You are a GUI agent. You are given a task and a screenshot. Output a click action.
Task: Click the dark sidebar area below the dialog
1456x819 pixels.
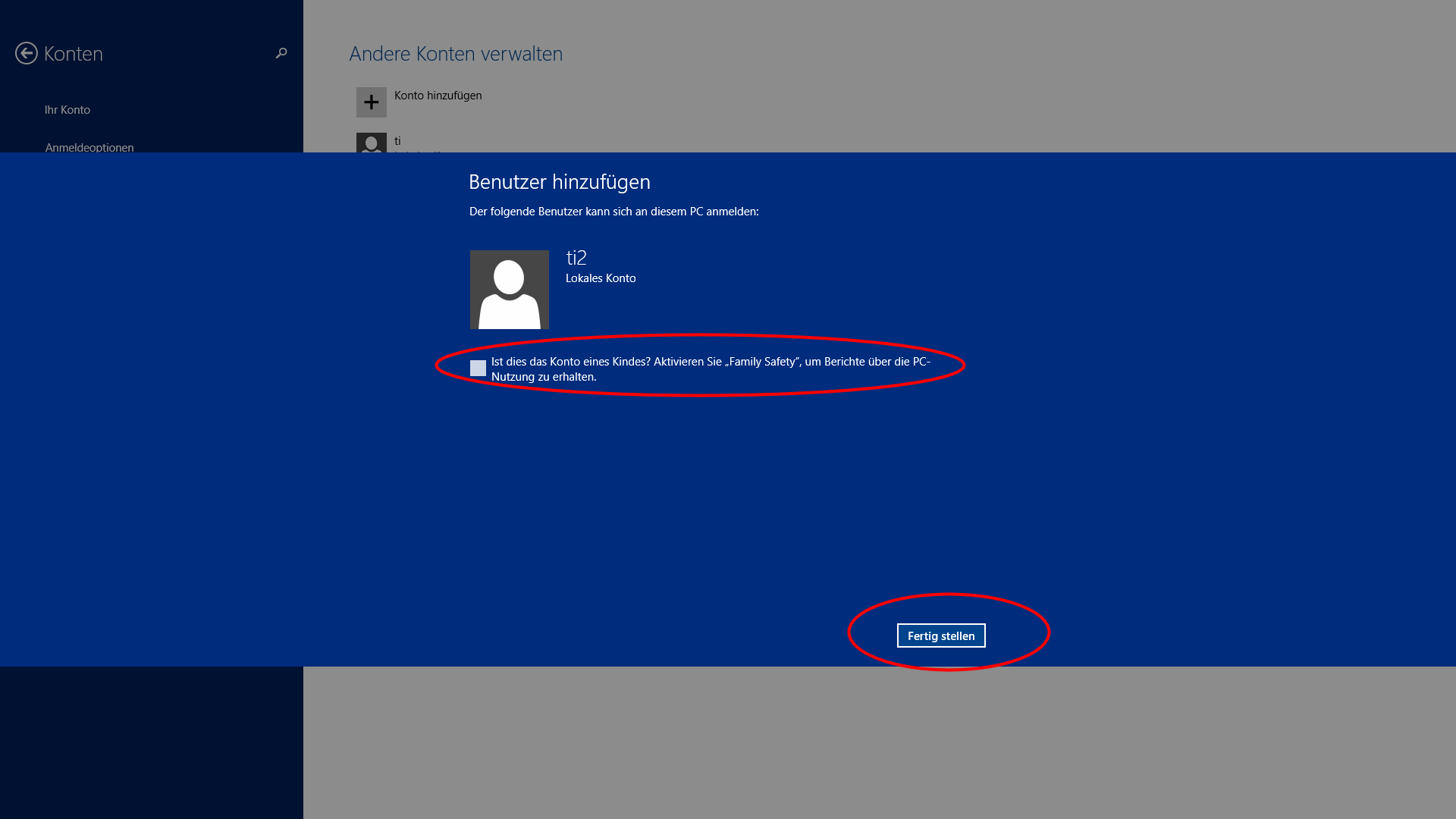click(x=152, y=743)
